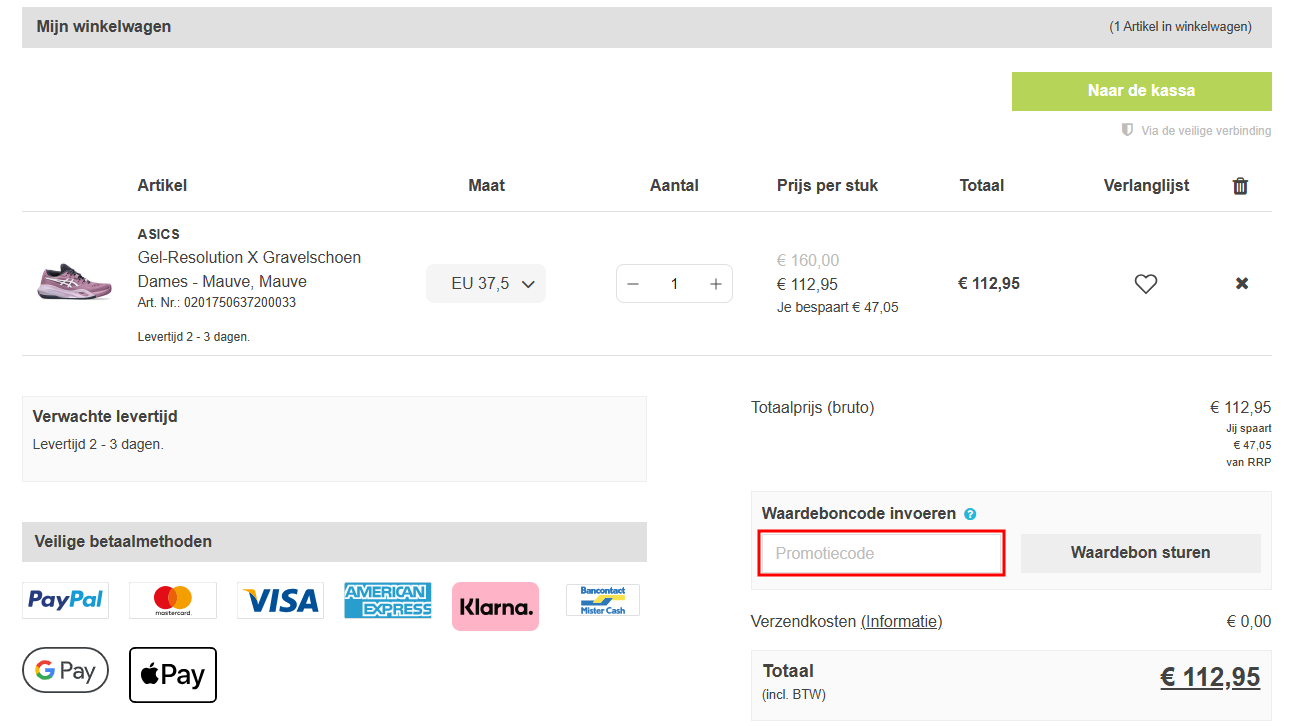Viewport: 1294px width, 726px height.
Task: Open the Verzendkosten Informatie link
Action: point(902,622)
